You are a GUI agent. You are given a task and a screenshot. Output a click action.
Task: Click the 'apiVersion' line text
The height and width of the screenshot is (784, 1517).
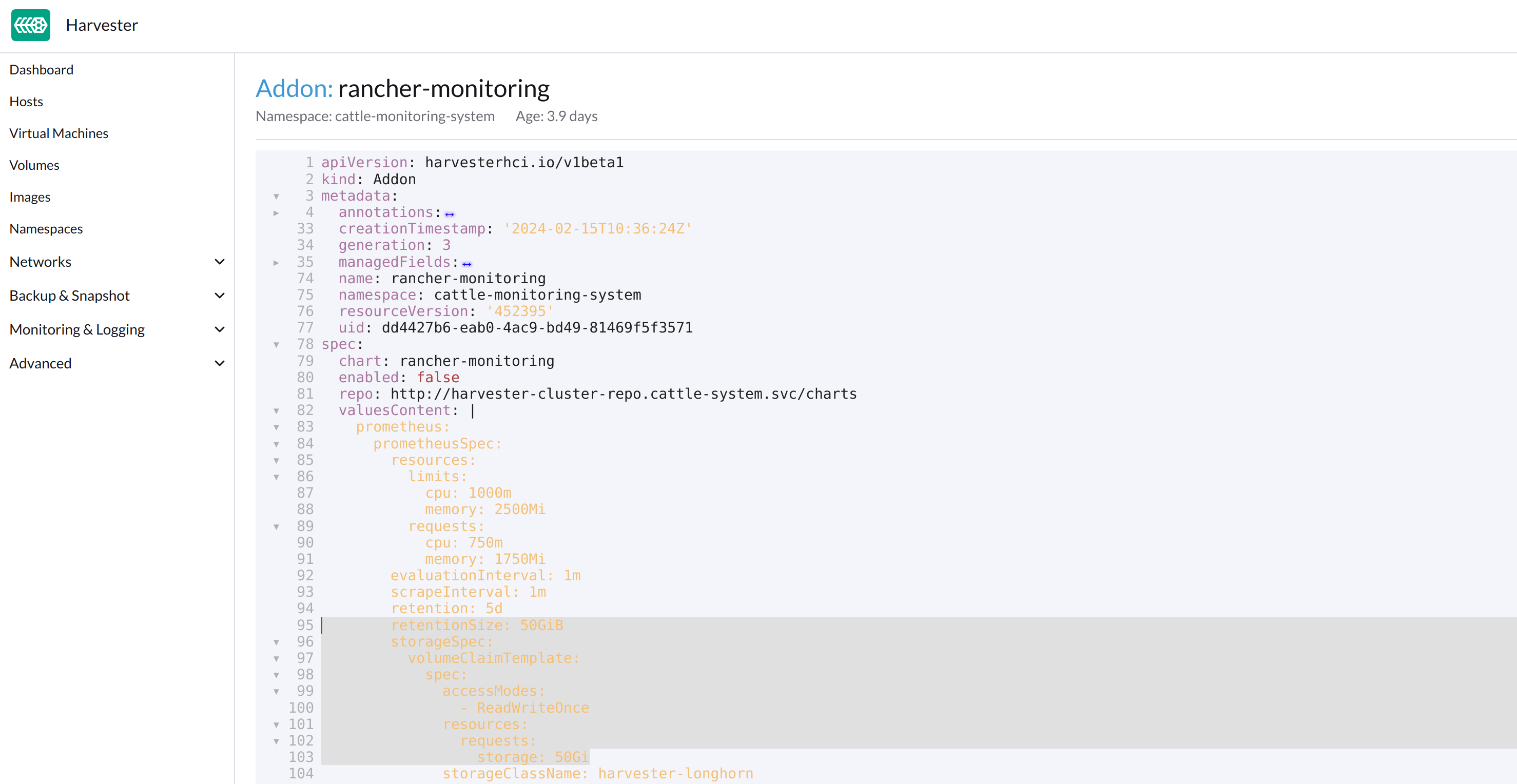pos(472,163)
